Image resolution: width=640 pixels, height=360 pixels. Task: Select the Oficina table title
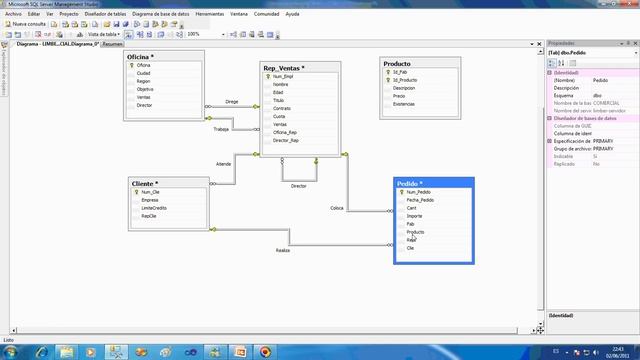point(140,57)
